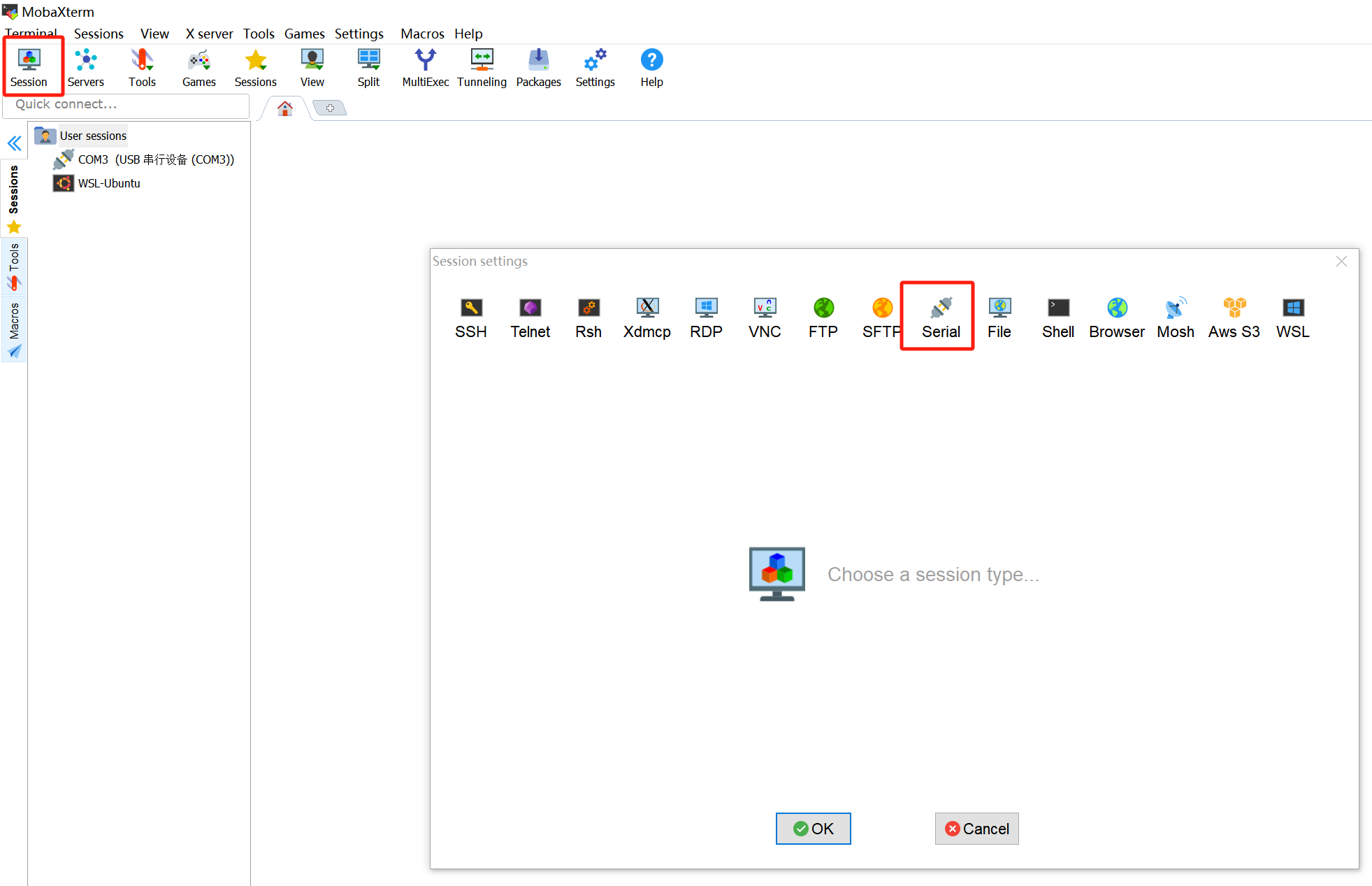Viewport: 1372px width, 886px height.
Task: Open the X server menu
Action: tap(209, 34)
